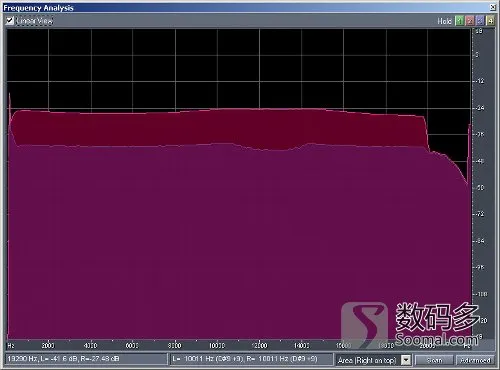
Task: Click the 2000 Hz label on frequency axis
Action: pos(48,345)
